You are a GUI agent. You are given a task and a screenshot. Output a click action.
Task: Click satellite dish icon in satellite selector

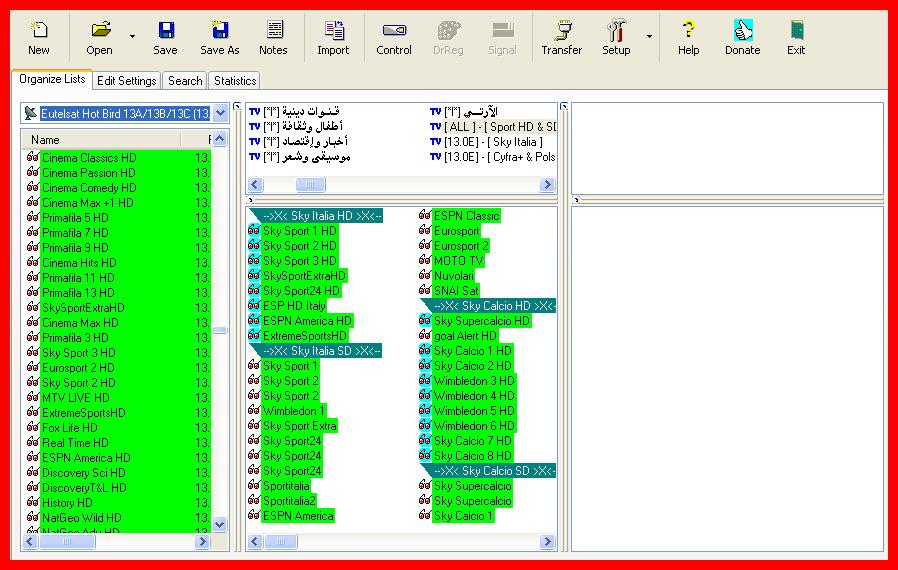31,113
